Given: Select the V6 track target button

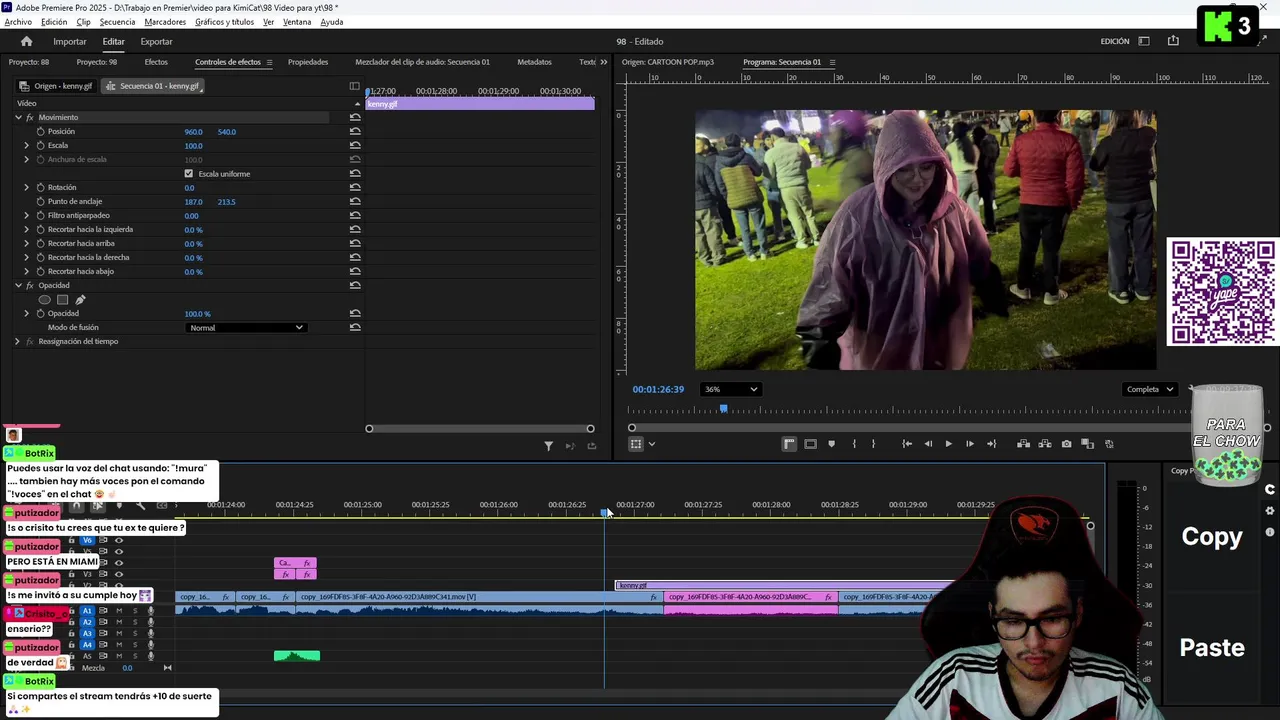Looking at the screenshot, I should click(x=87, y=540).
